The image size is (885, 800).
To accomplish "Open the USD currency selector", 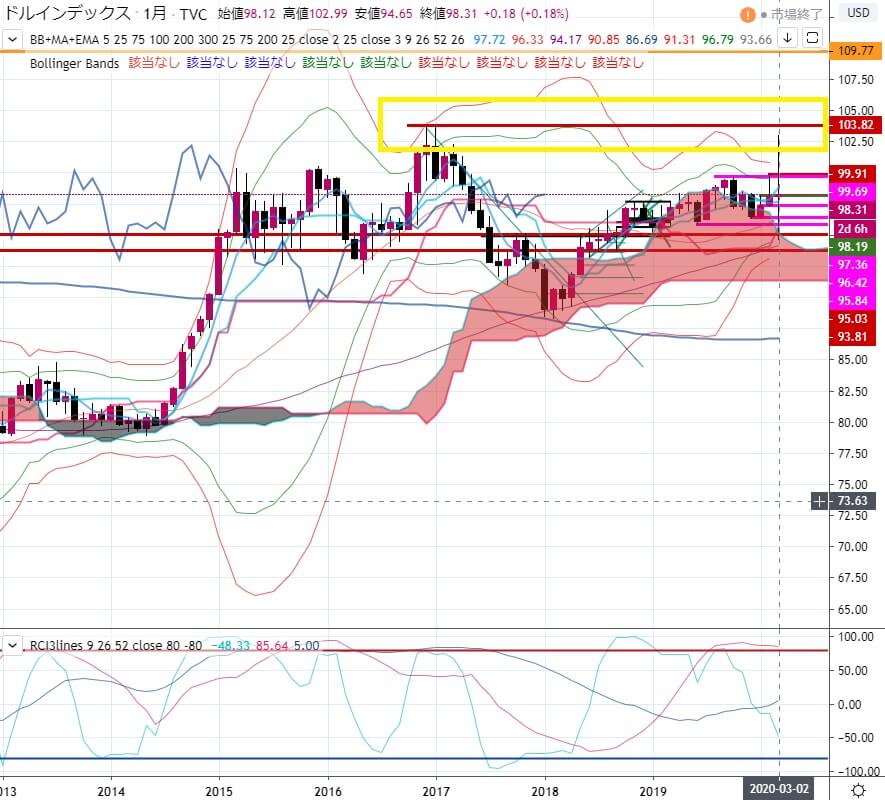I will (x=858, y=12).
